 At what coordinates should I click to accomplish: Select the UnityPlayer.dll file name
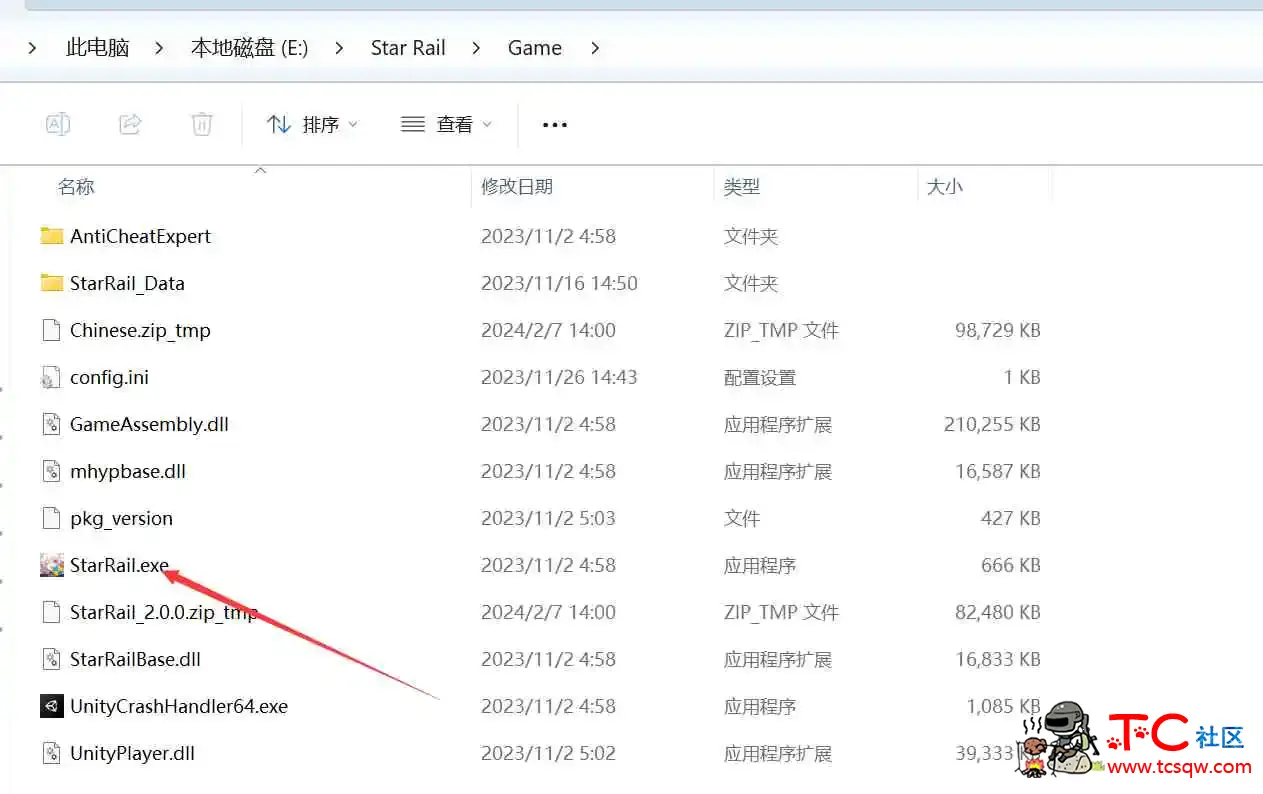pyautogui.click(x=132, y=753)
